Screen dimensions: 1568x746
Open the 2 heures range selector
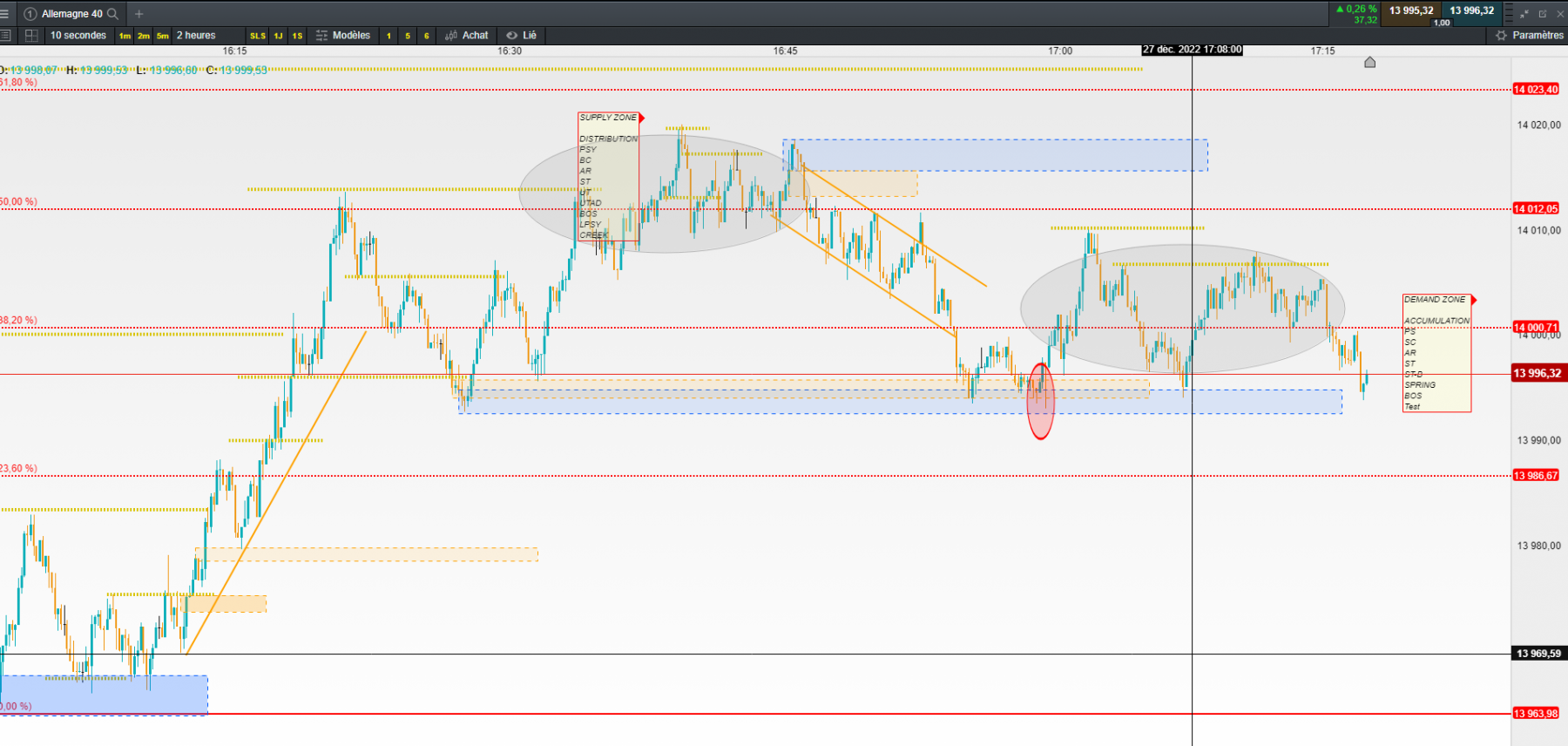196,36
